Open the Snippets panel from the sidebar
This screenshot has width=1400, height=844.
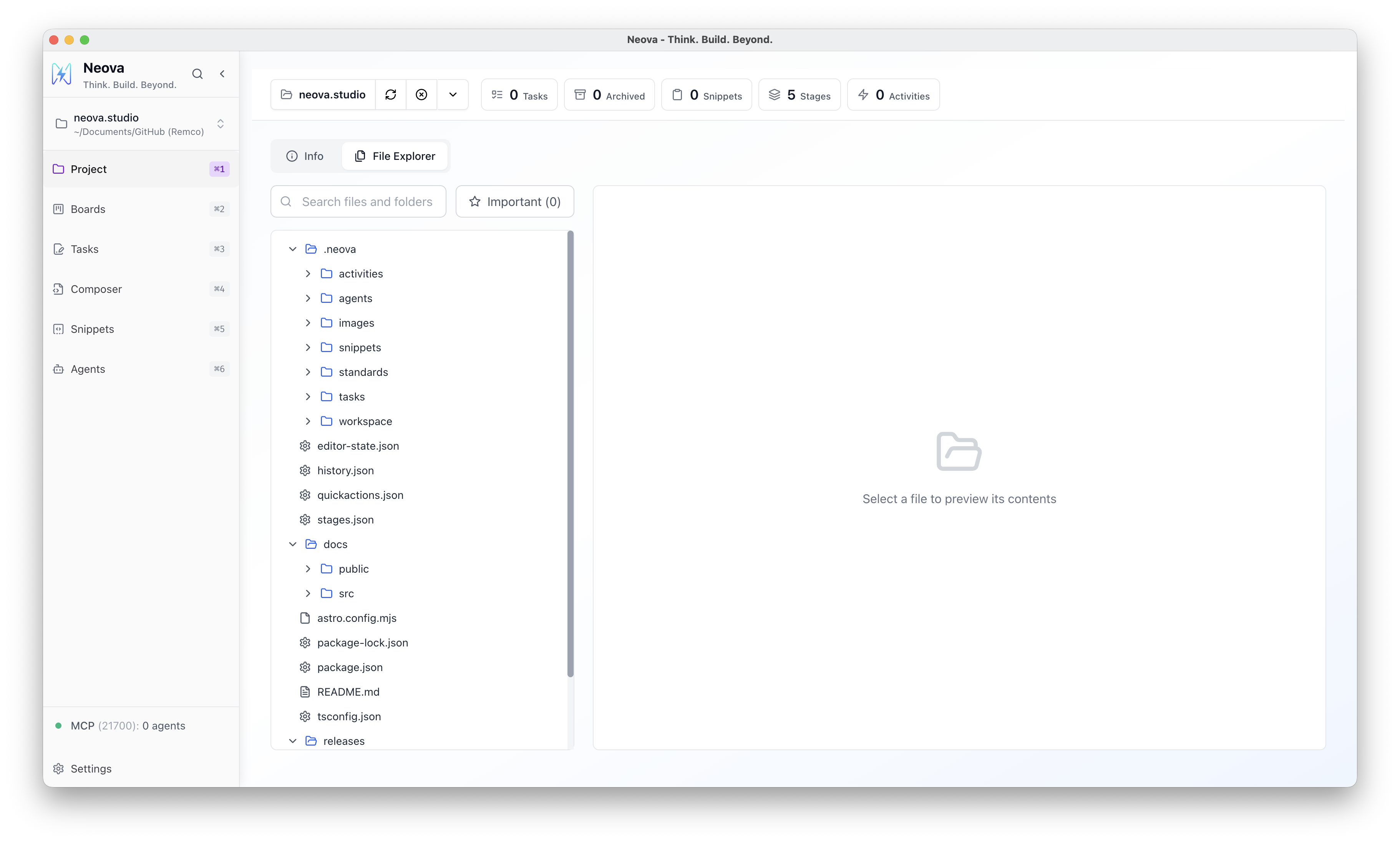click(92, 329)
